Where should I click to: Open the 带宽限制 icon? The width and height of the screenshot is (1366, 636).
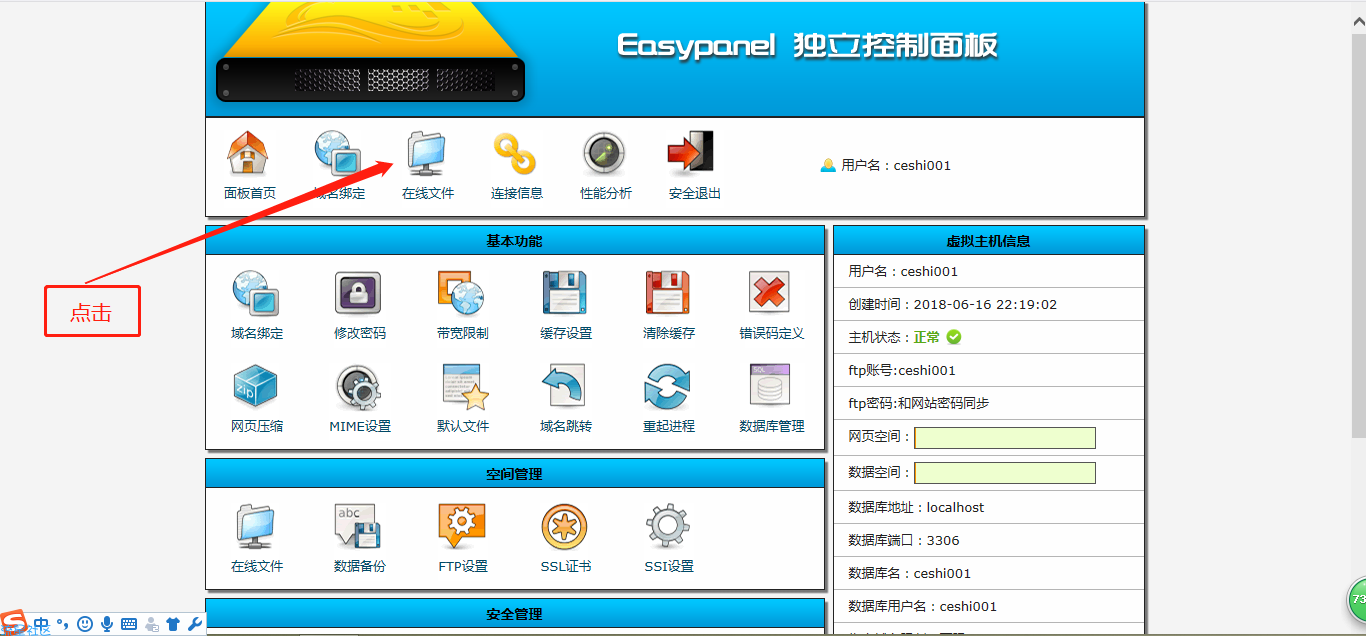point(462,294)
